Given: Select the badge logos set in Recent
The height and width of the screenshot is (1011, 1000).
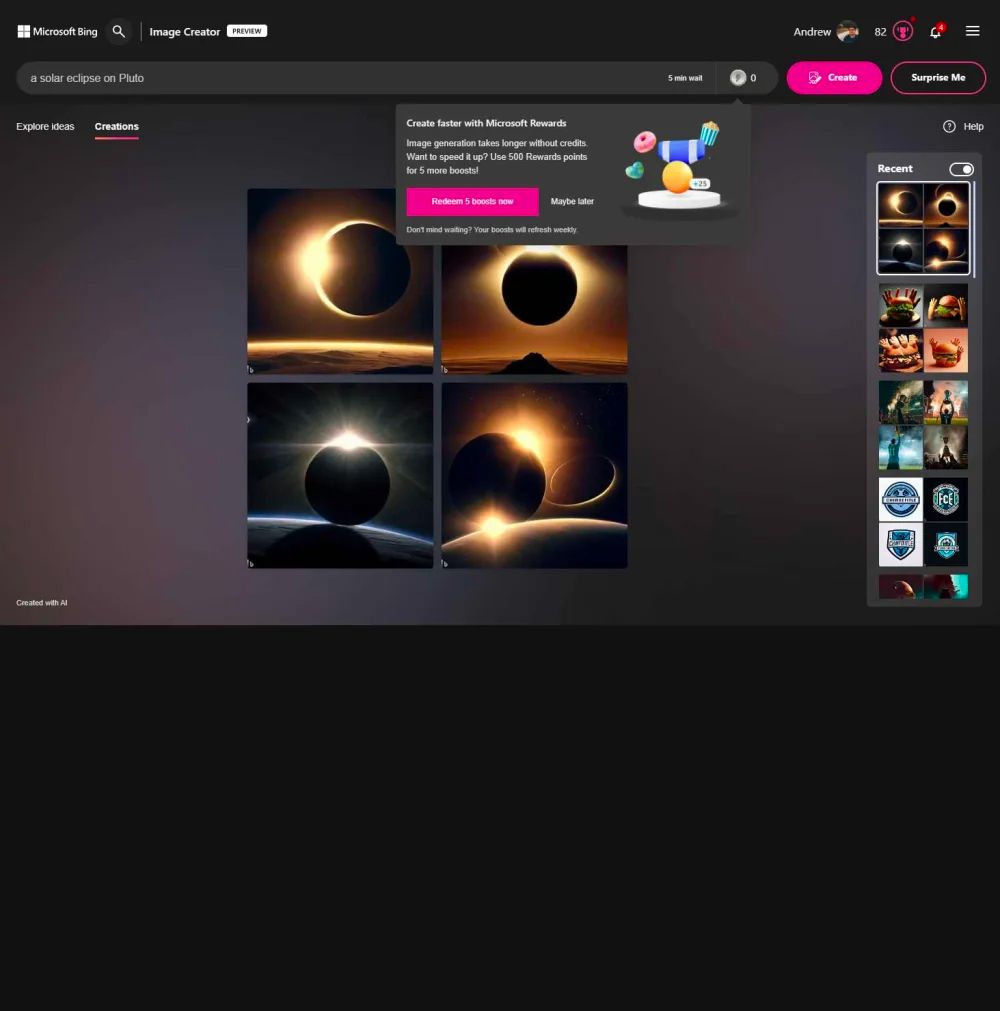Looking at the screenshot, I should 923,522.
